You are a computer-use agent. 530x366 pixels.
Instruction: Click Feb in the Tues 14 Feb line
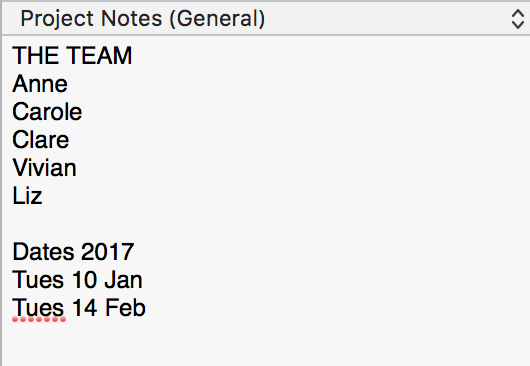(x=125, y=308)
